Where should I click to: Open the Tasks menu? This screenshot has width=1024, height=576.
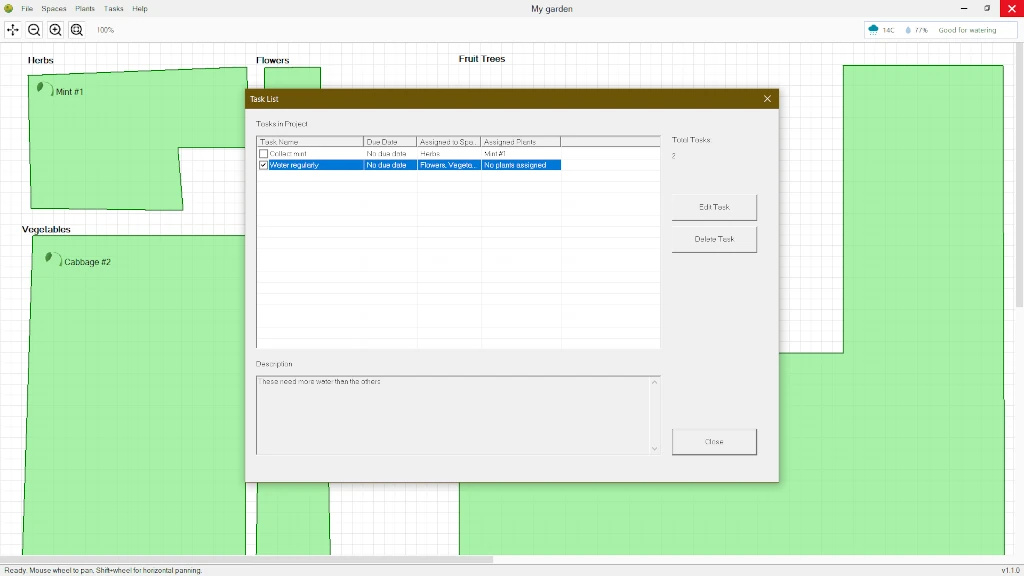[x=112, y=8]
